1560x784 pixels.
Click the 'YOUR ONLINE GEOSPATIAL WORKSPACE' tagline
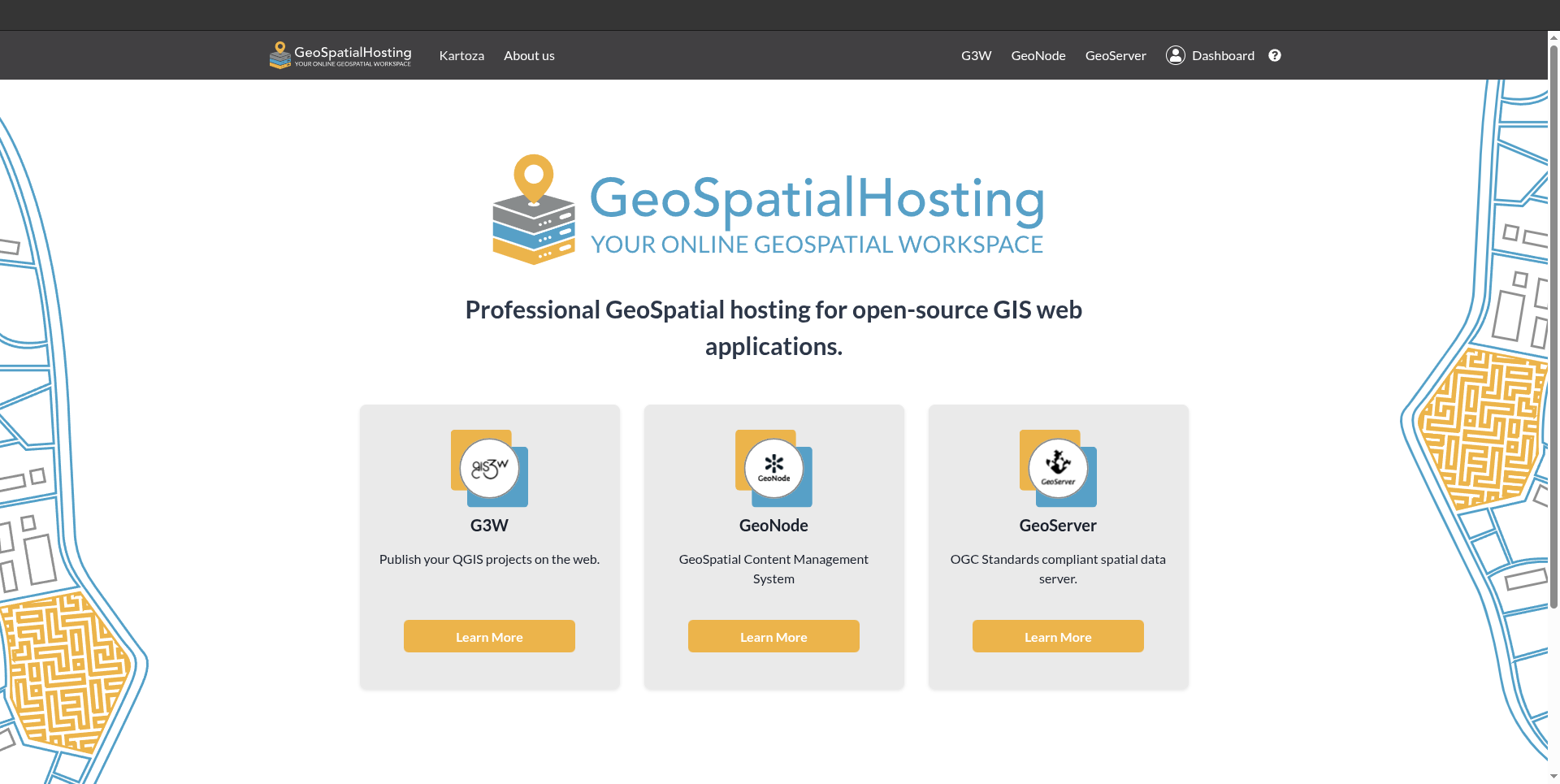click(x=817, y=245)
